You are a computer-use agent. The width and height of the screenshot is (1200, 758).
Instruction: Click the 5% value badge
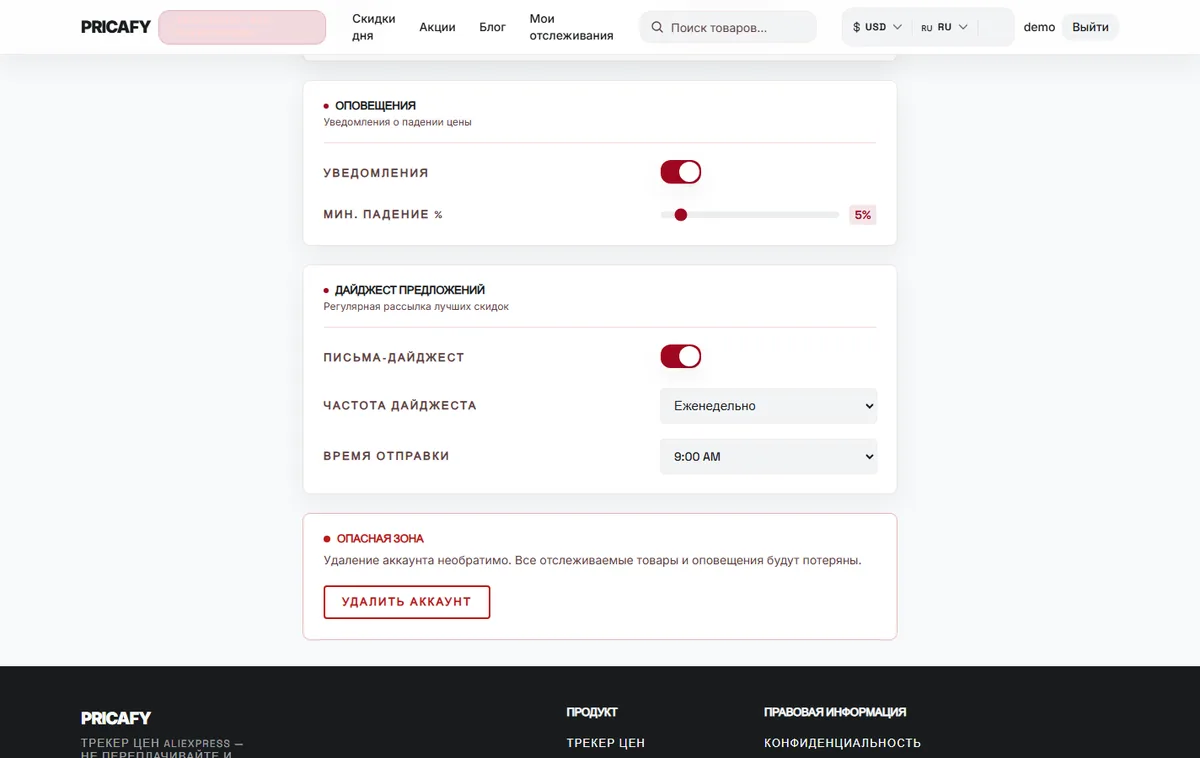[862, 214]
